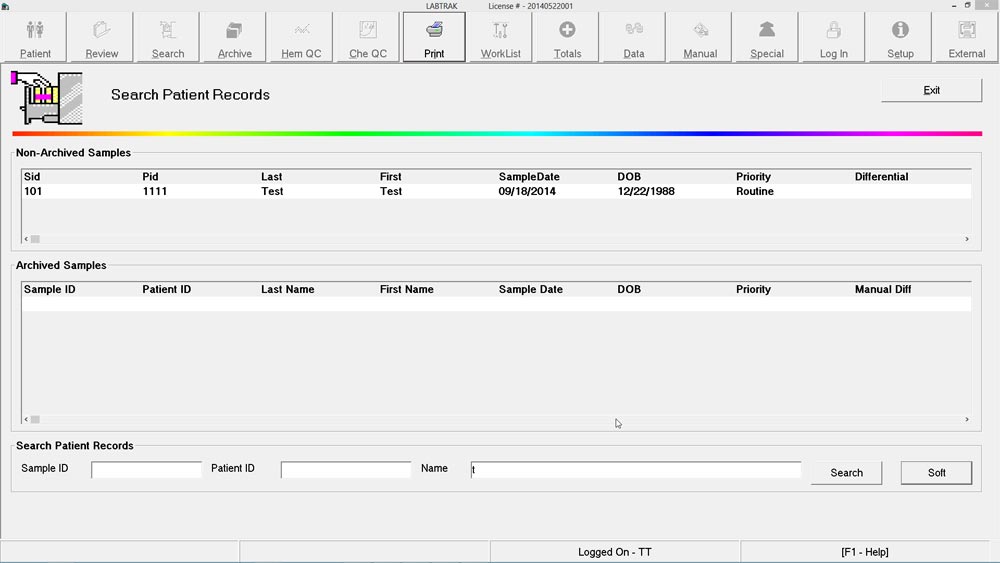This screenshot has height=563, width=1000.
Task: Click Last Name header in Archived Samples
Action: coord(288,289)
